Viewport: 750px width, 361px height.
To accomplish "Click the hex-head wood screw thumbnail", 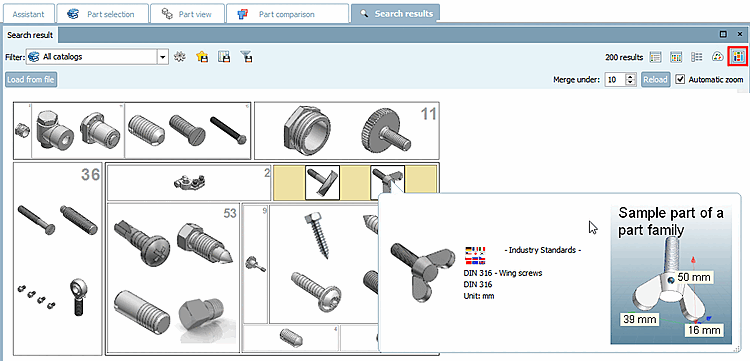I will 317,236.
